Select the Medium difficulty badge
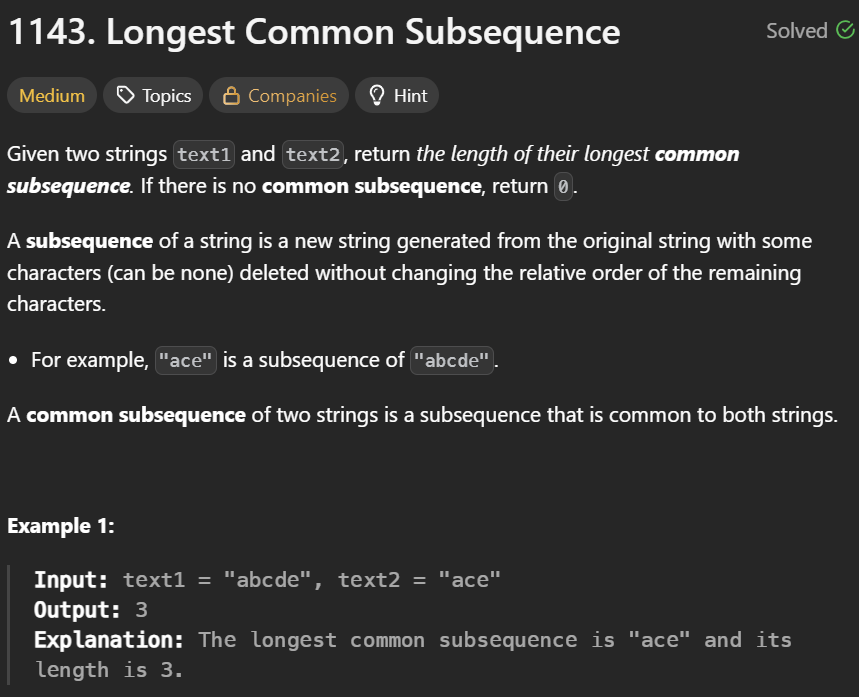 pyautogui.click(x=52, y=95)
